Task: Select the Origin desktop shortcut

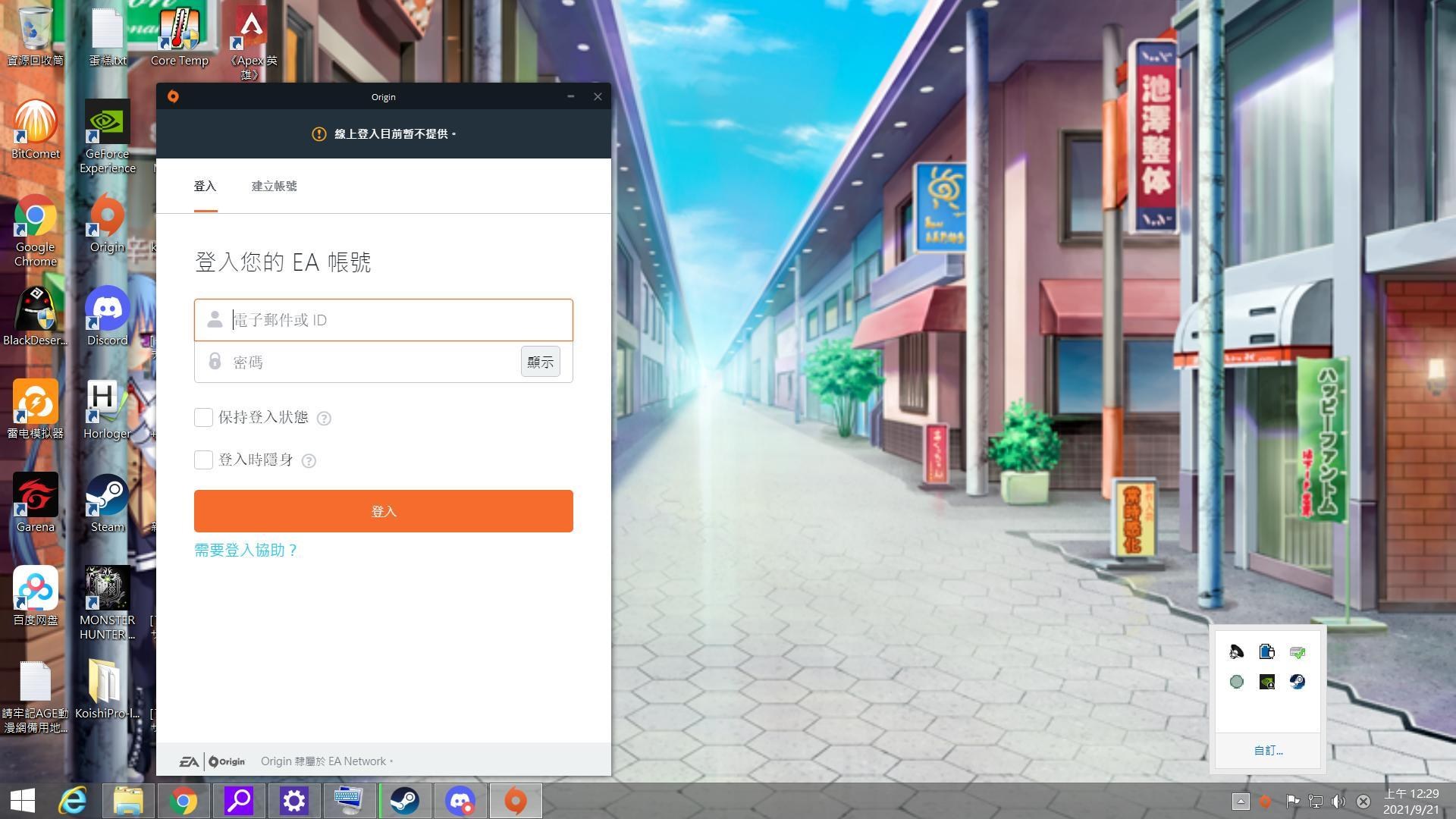Action: pos(108,223)
